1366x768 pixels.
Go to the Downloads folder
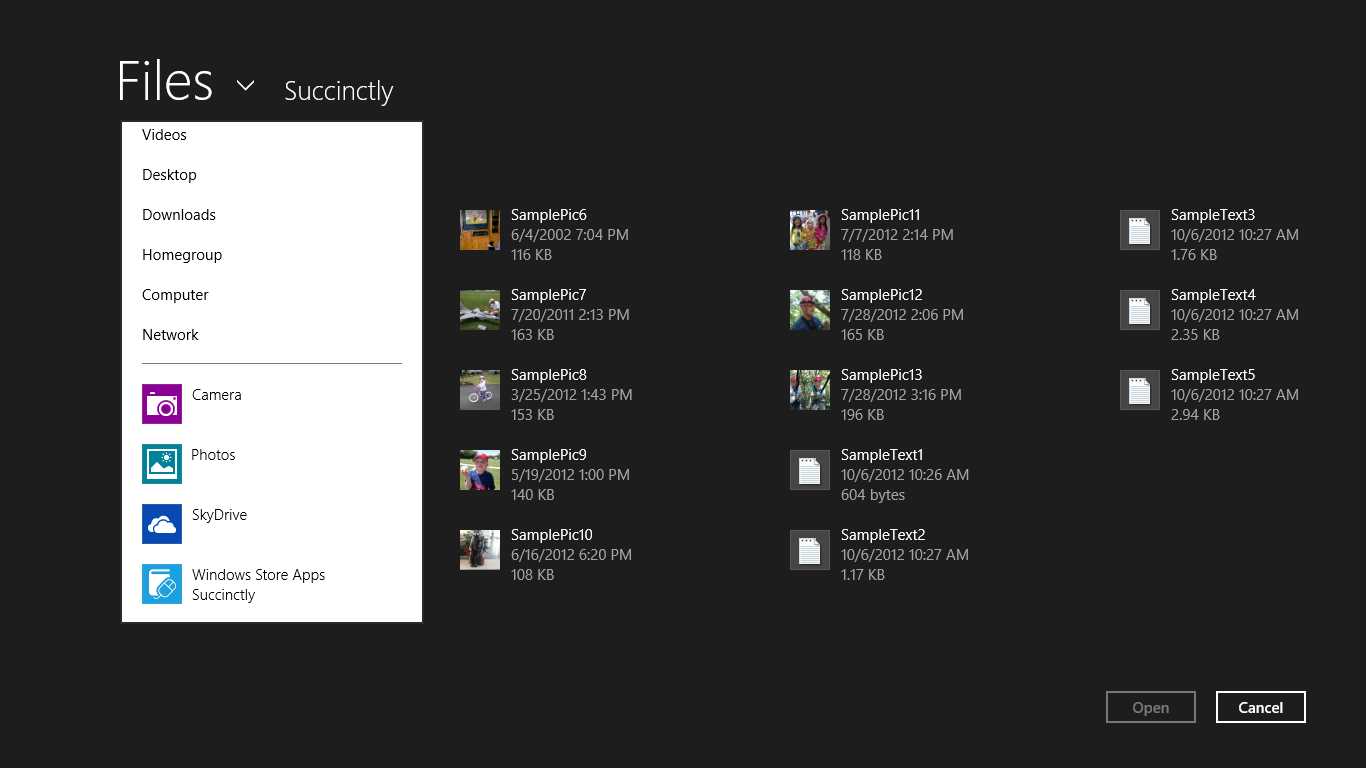tap(179, 214)
